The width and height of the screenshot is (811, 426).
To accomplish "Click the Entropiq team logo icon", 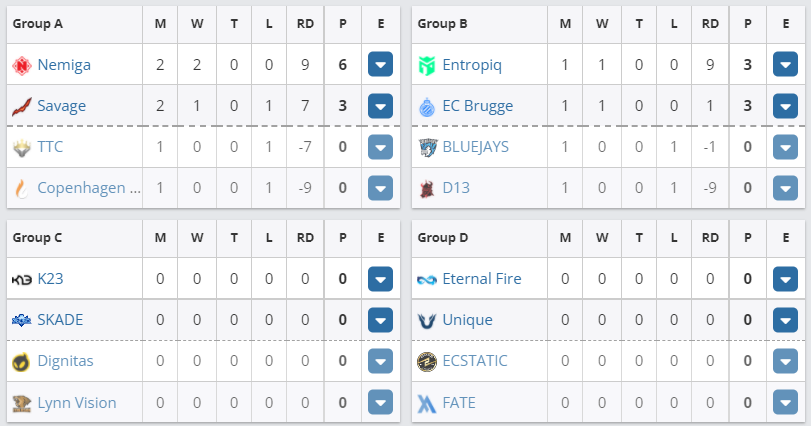I will [428, 66].
